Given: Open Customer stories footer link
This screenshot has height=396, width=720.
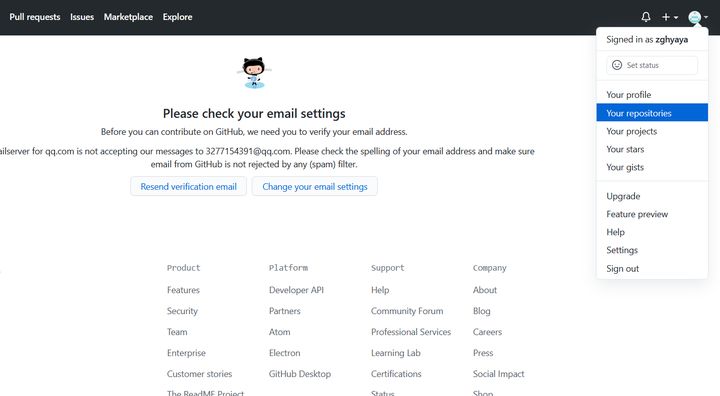Looking at the screenshot, I should coord(199,373).
